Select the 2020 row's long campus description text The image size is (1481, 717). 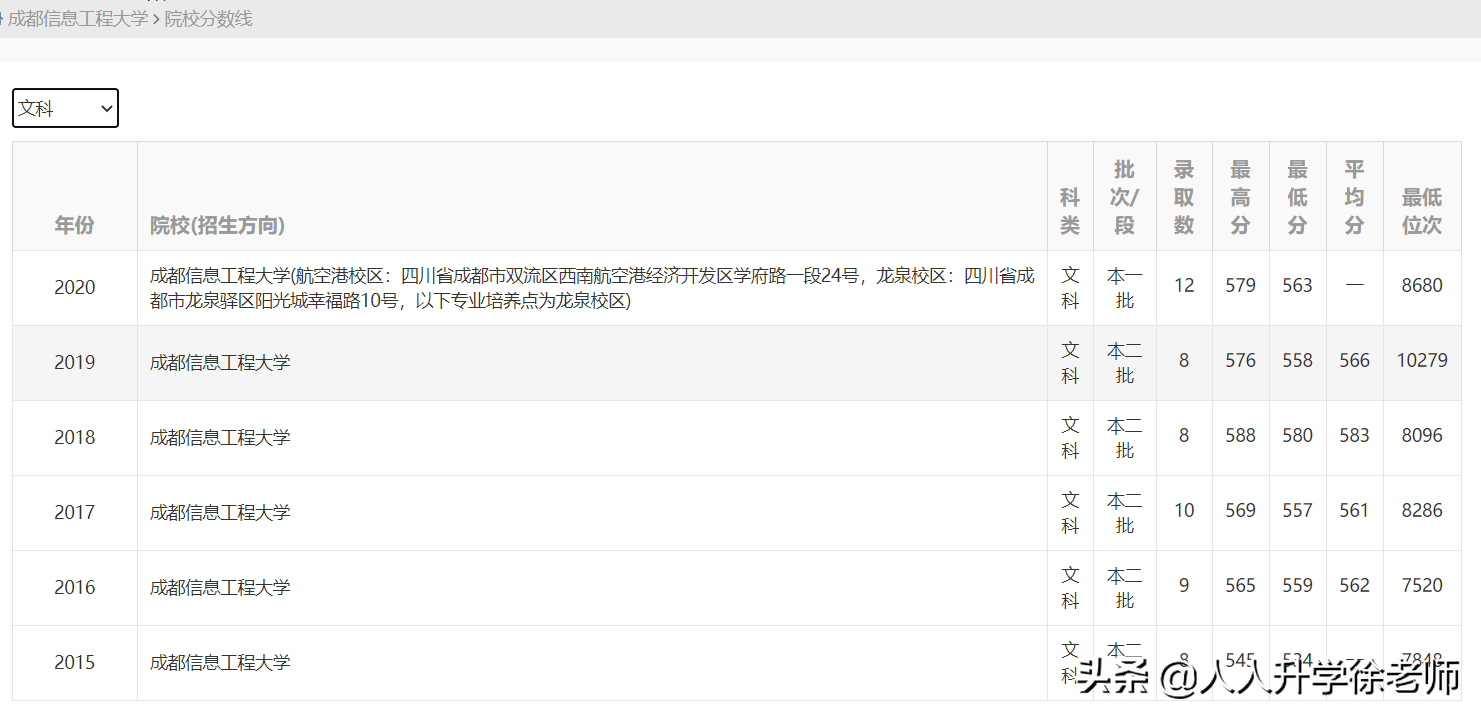point(592,288)
